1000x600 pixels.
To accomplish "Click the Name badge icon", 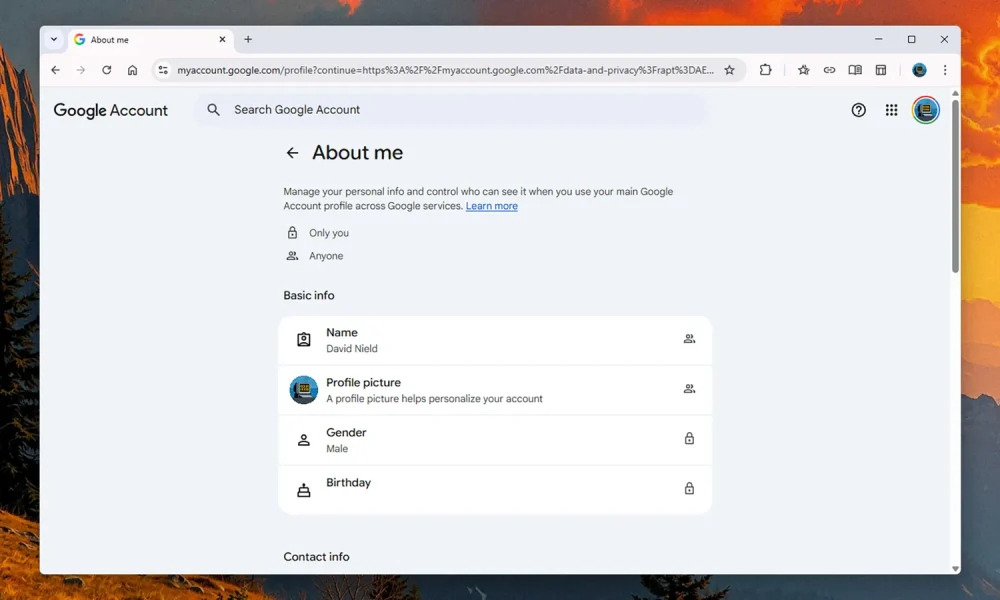I will pos(304,340).
